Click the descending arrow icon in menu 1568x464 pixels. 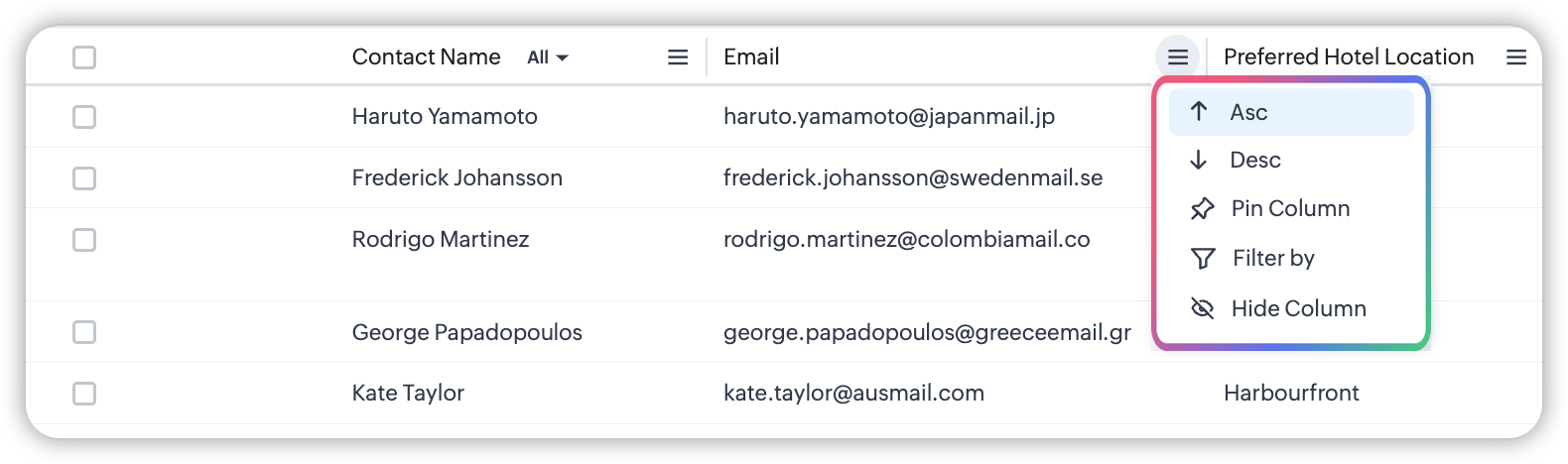[1199, 160]
